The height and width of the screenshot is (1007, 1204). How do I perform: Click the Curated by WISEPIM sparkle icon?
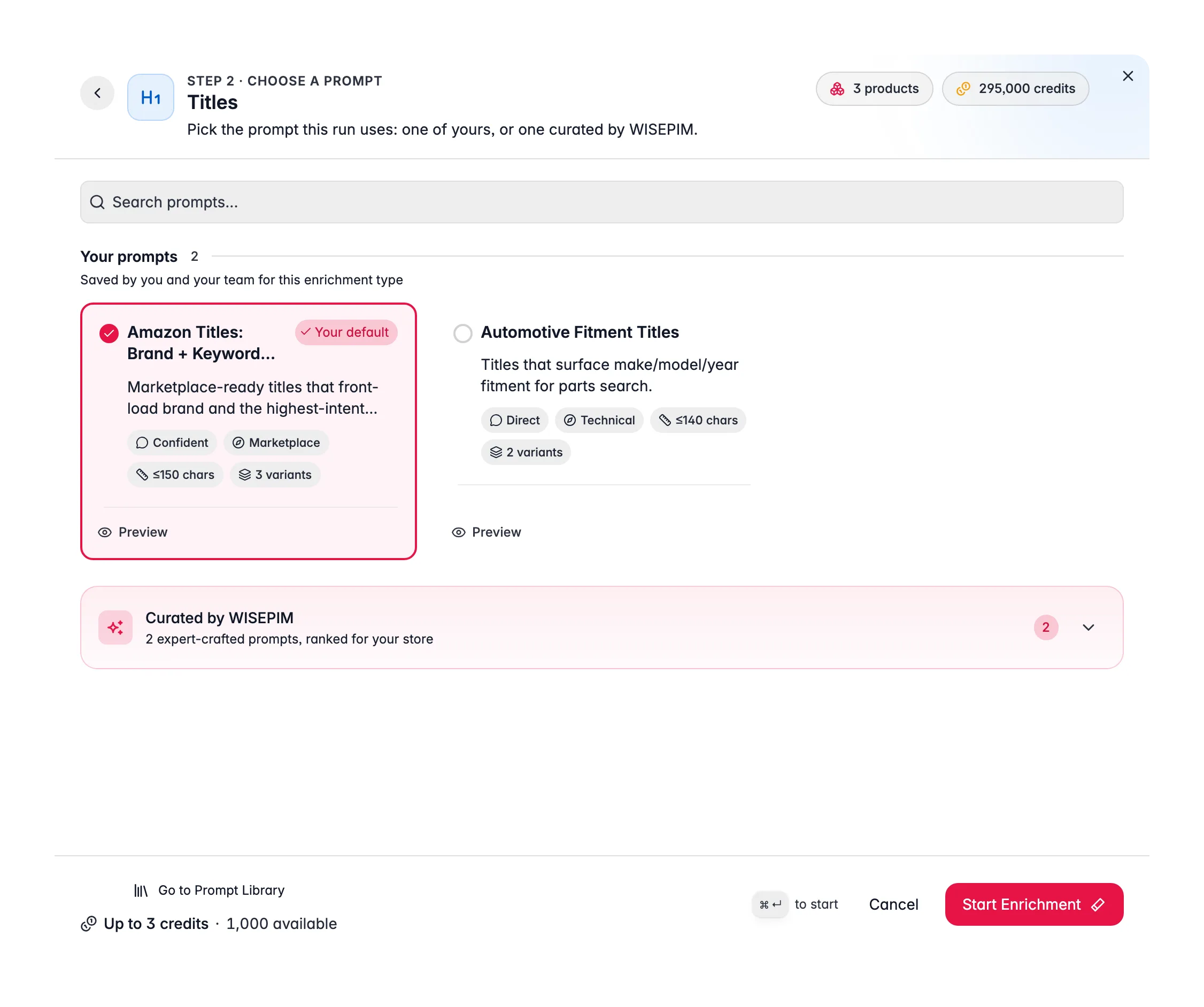[x=116, y=628]
